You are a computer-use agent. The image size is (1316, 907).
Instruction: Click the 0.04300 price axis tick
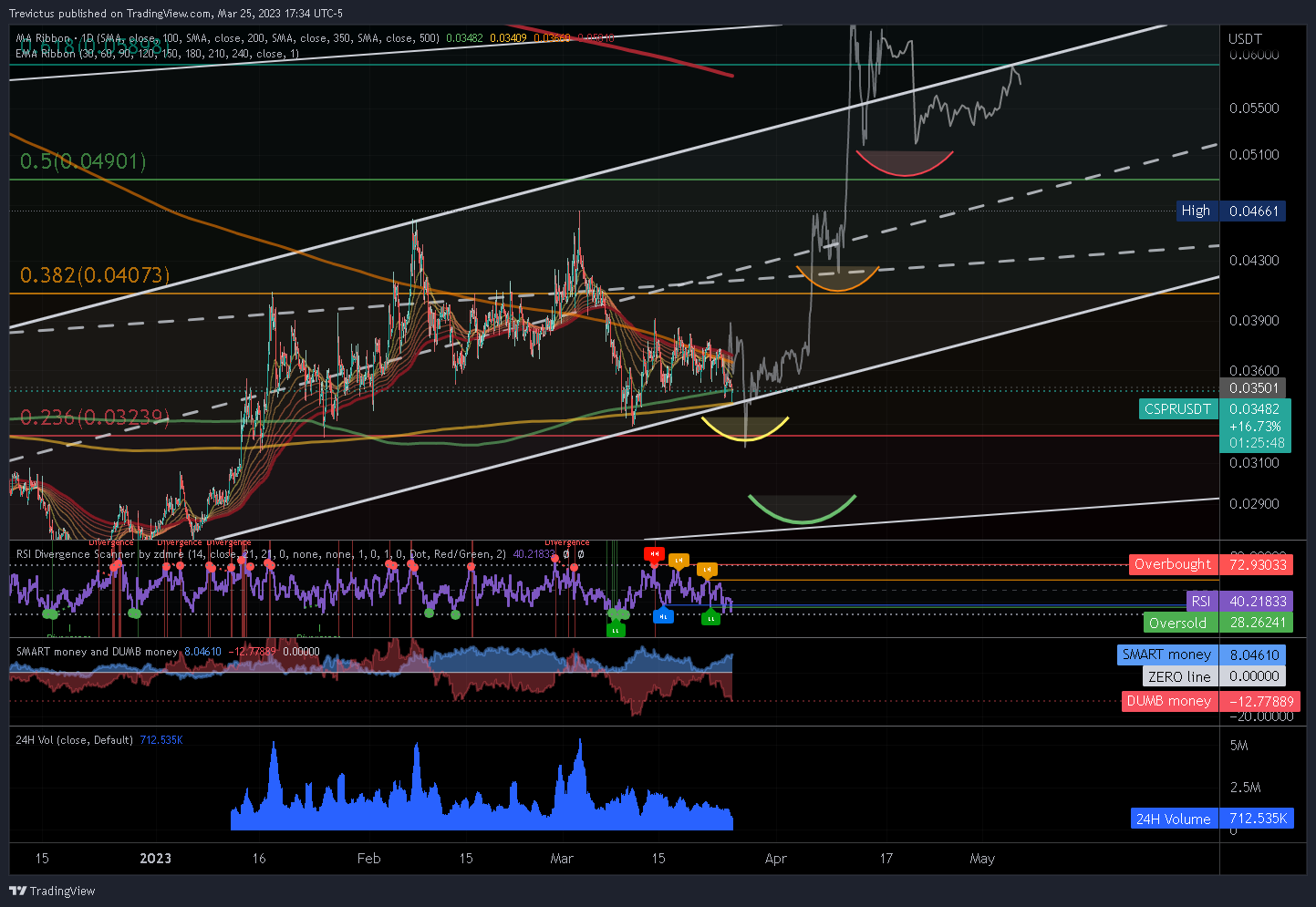[x=1254, y=260]
